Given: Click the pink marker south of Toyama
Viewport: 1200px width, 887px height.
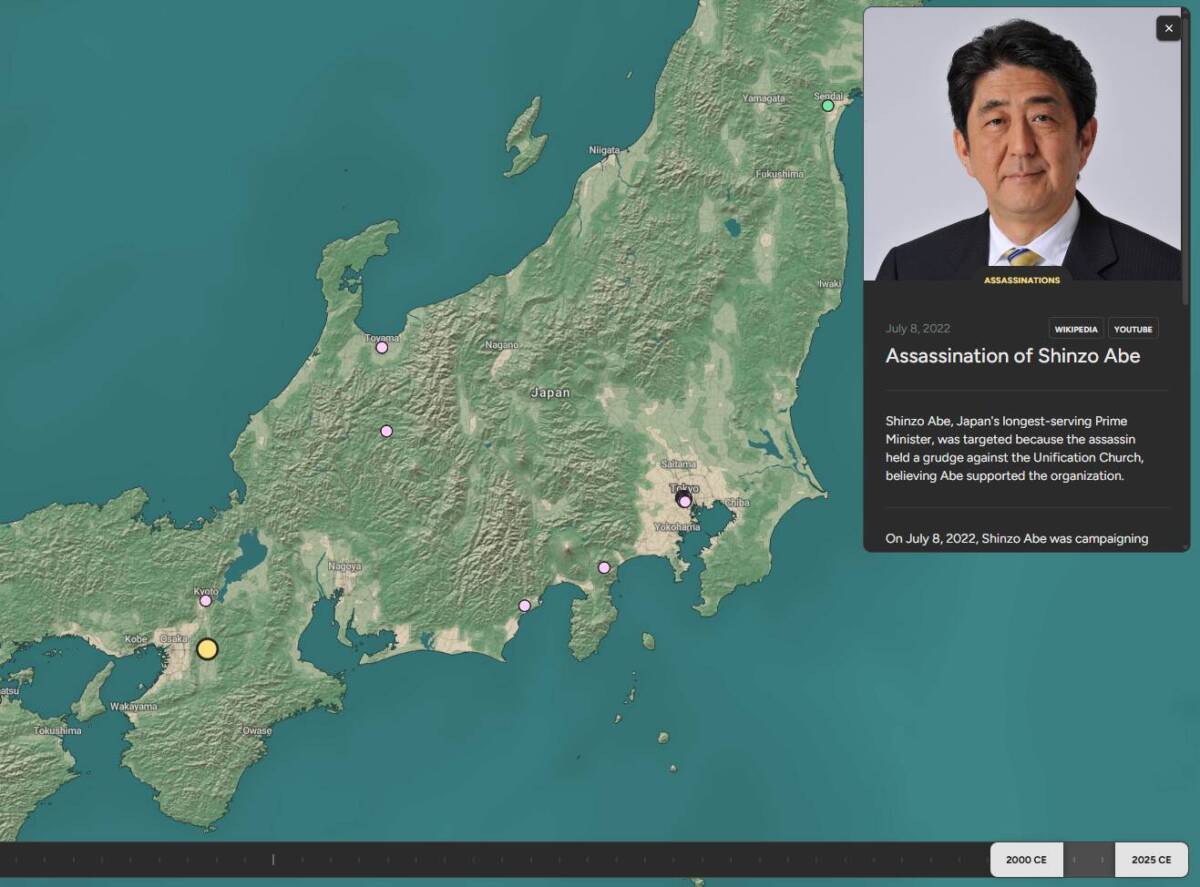Looking at the screenshot, I should 386,431.
